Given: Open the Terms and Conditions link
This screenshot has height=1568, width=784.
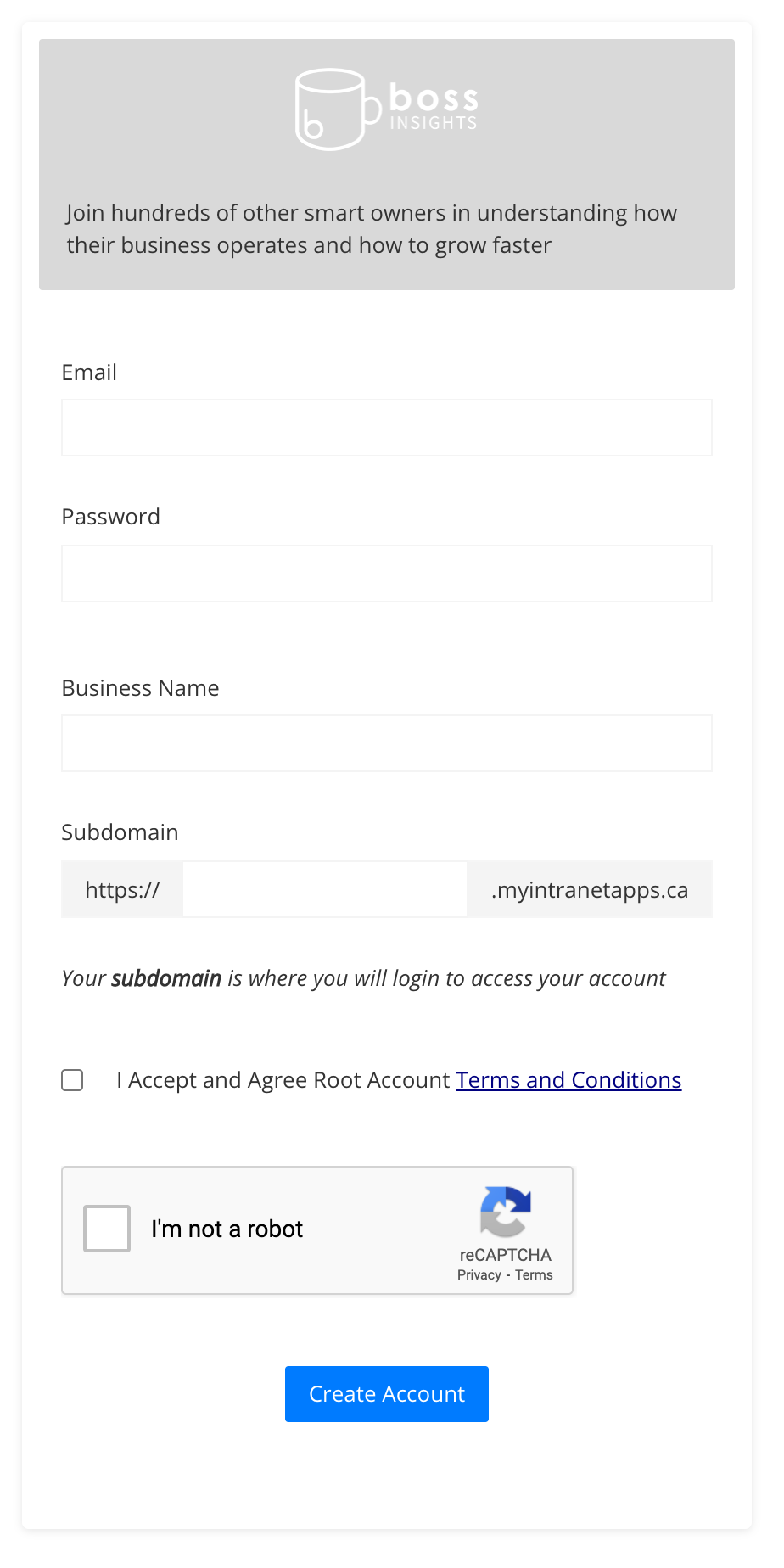Looking at the screenshot, I should (568, 1080).
